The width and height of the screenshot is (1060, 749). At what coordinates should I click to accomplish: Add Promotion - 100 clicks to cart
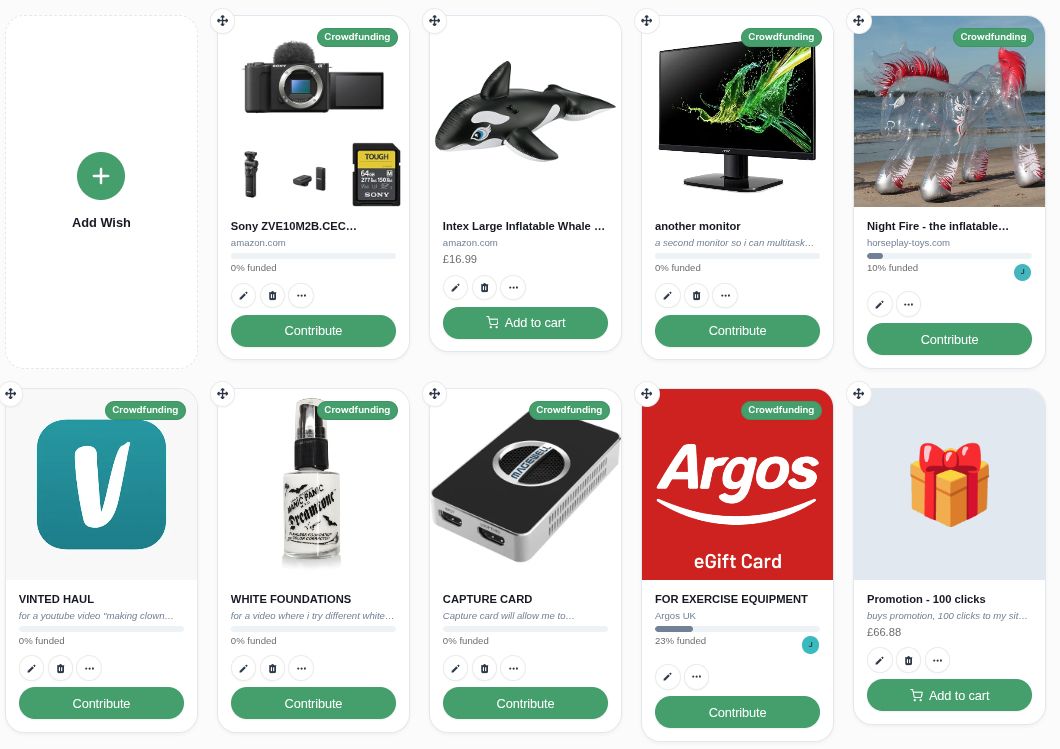click(x=949, y=696)
